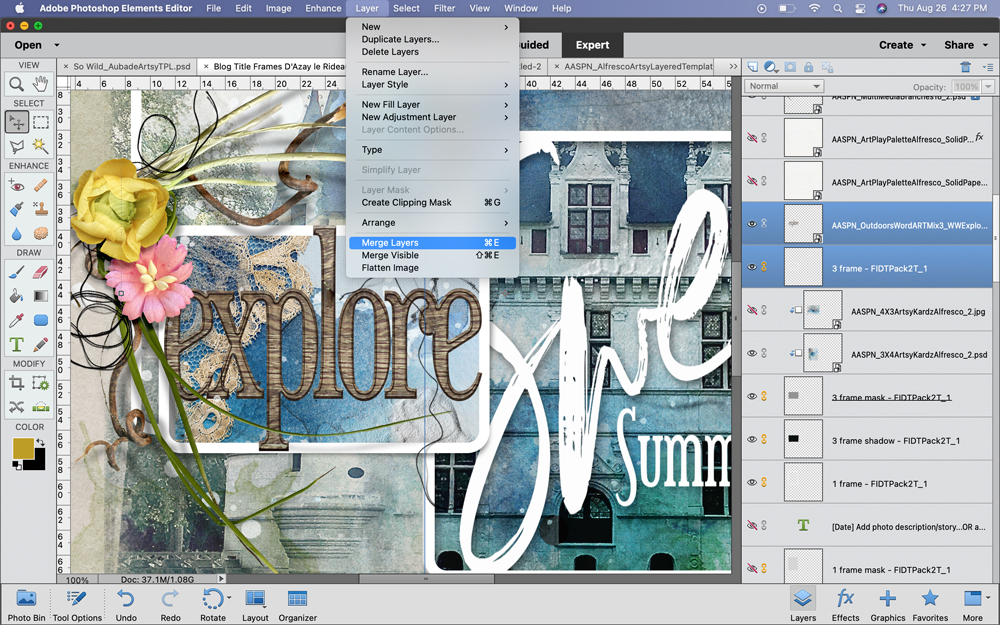Select the Type tool
1000x625 pixels.
[x=17, y=344]
